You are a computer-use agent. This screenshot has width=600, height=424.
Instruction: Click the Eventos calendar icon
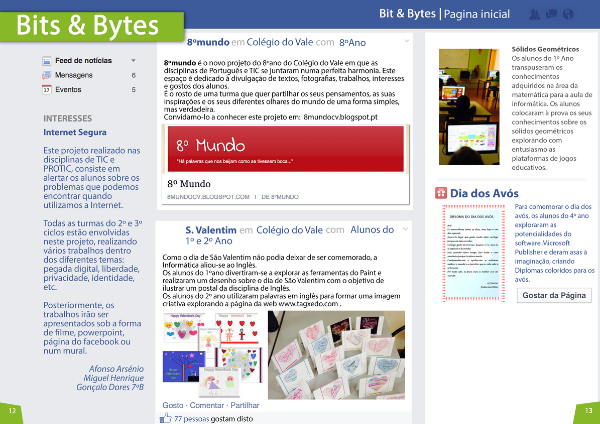46,89
